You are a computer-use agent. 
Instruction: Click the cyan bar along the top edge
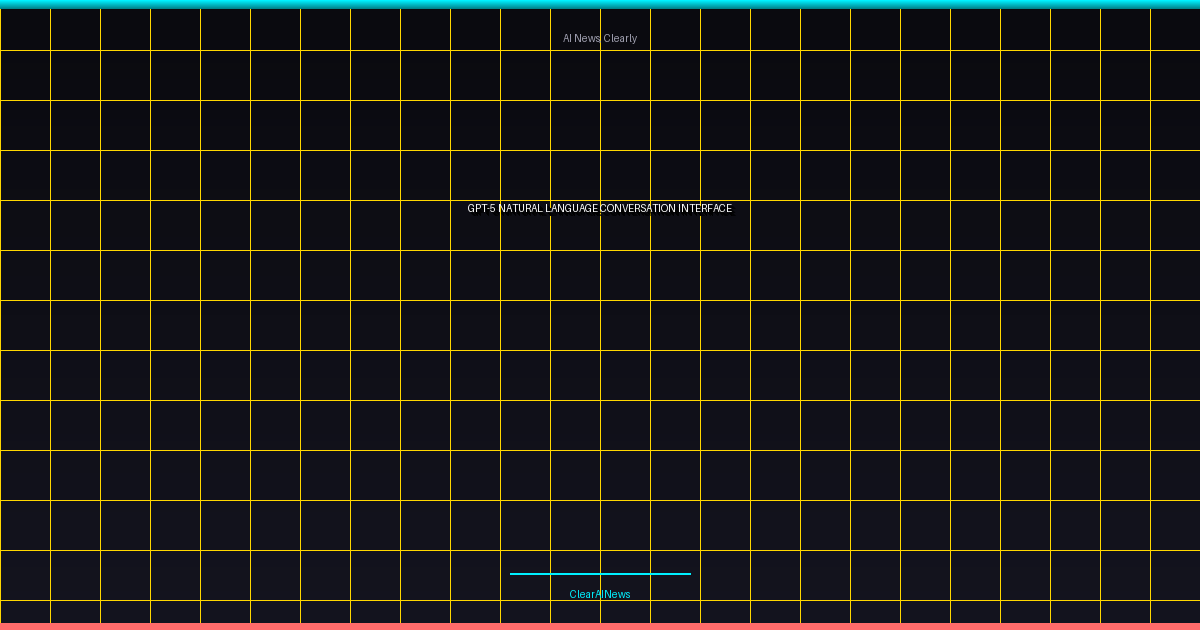pos(600,4)
